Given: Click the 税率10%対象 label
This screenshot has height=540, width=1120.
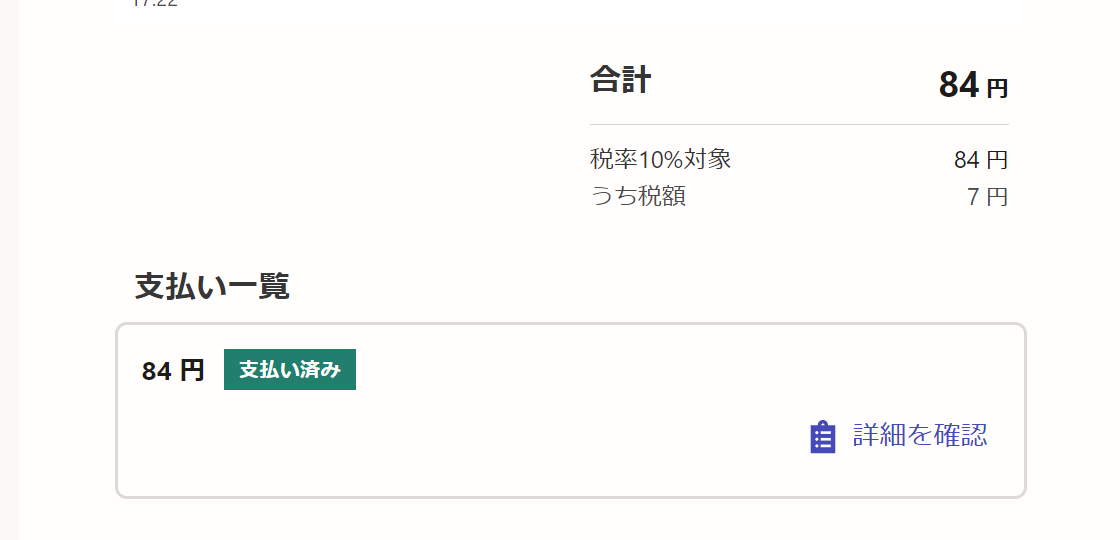Looking at the screenshot, I should [x=661, y=159].
